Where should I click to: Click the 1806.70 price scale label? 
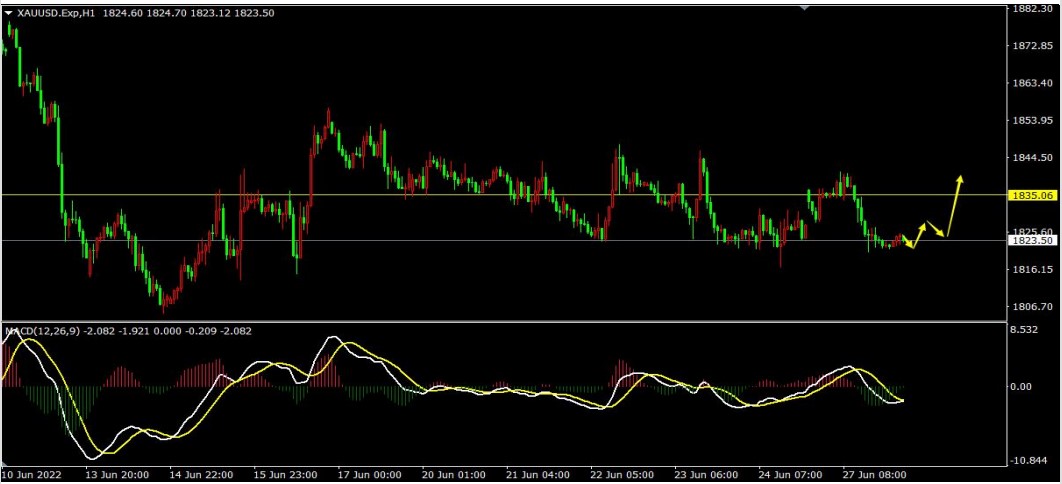click(x=1033, y=307)
